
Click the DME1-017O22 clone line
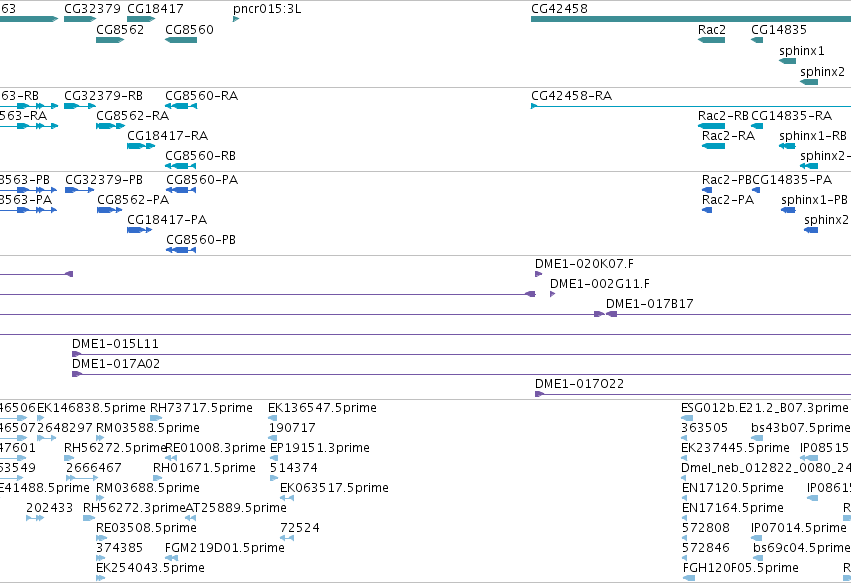click(x=693, y=394)
